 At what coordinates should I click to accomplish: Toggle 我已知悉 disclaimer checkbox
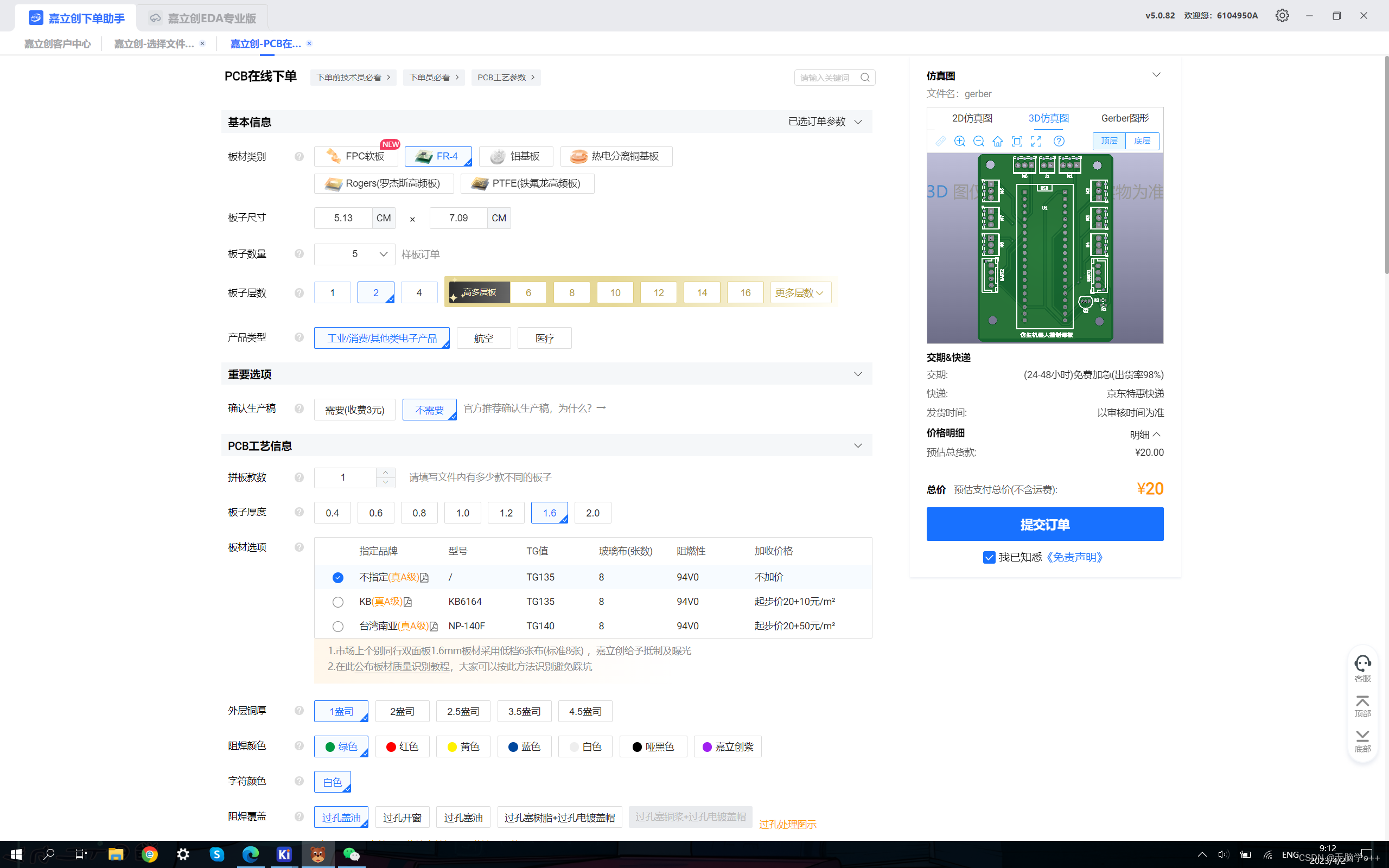(989, 558)
